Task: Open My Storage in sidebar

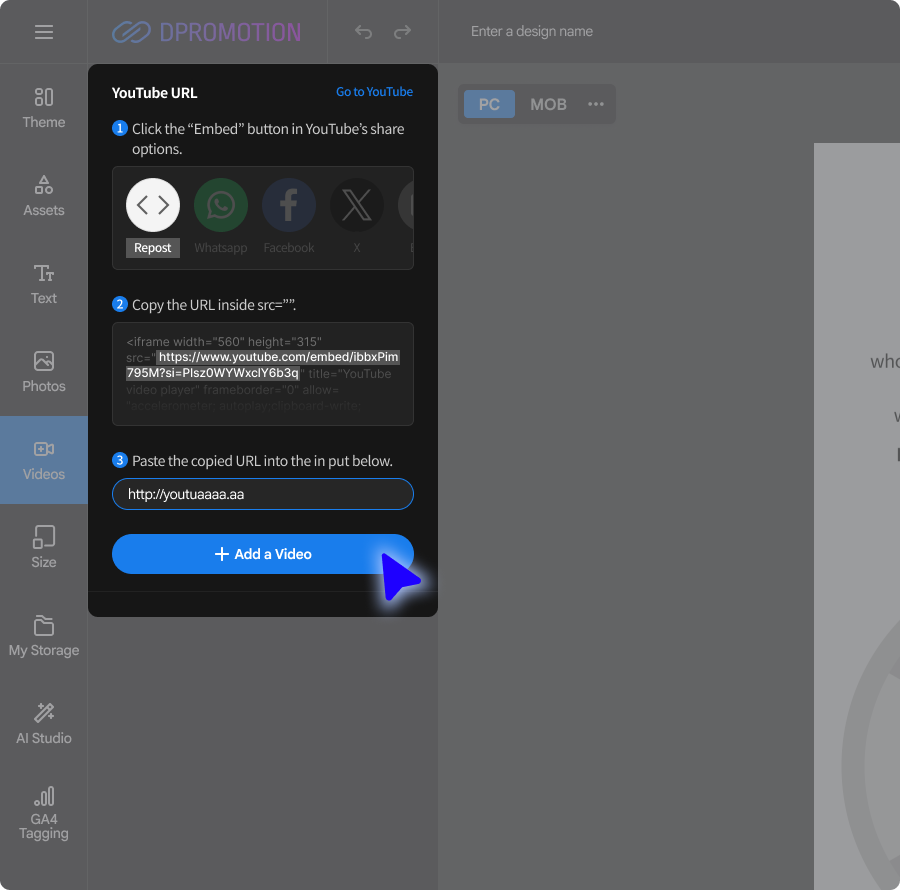Action: 44,636
